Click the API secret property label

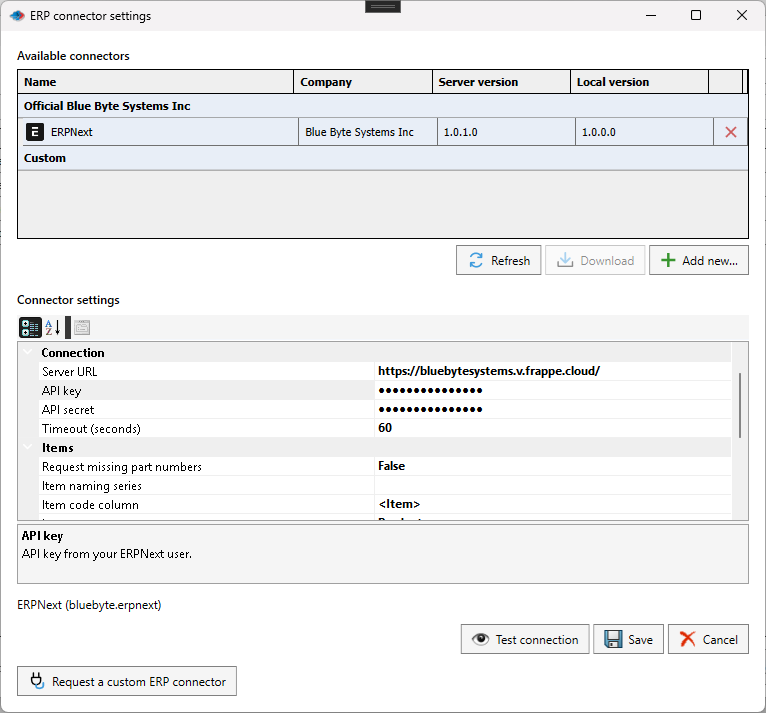point(68,410)
